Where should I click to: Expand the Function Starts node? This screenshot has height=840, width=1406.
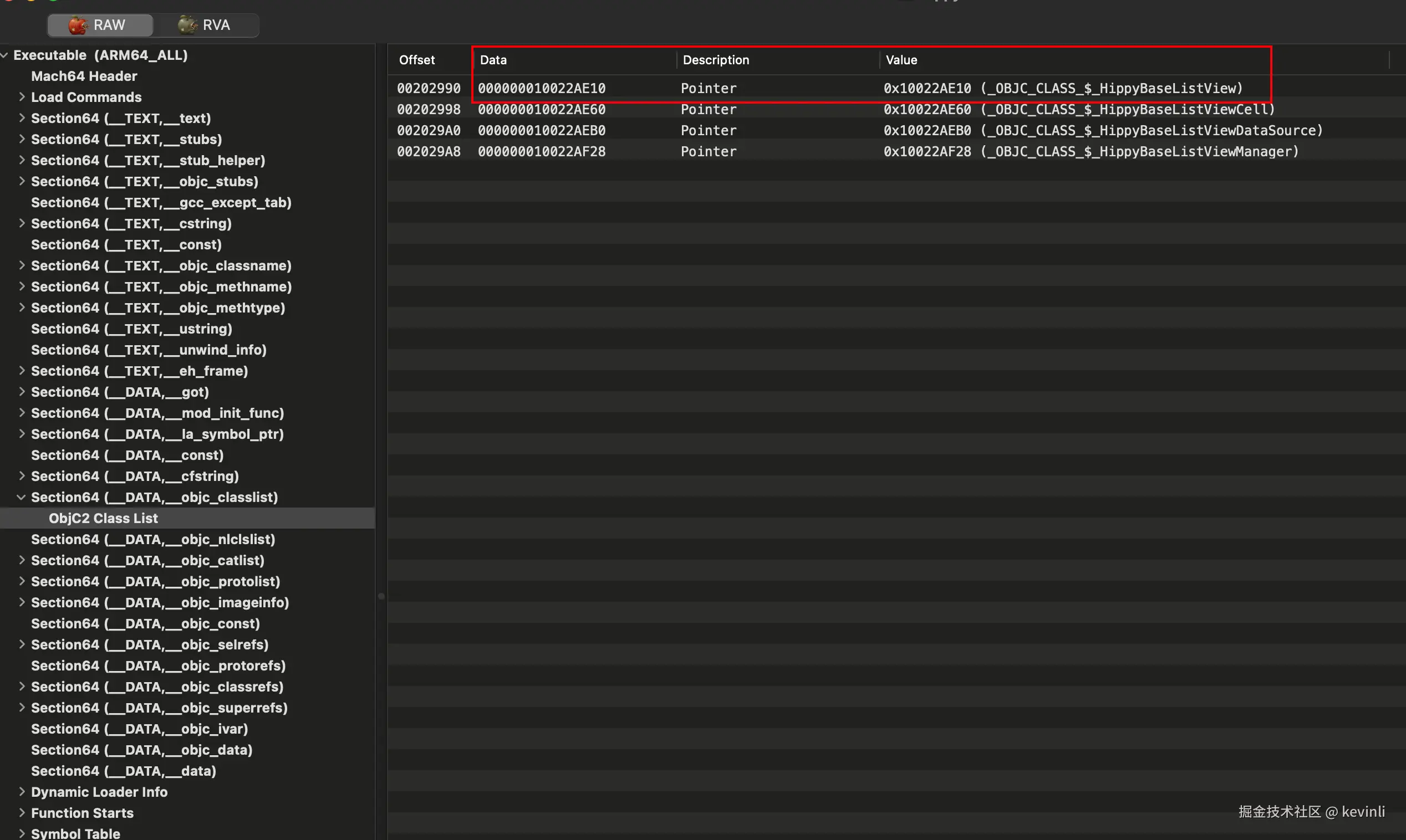click(22, 812)
